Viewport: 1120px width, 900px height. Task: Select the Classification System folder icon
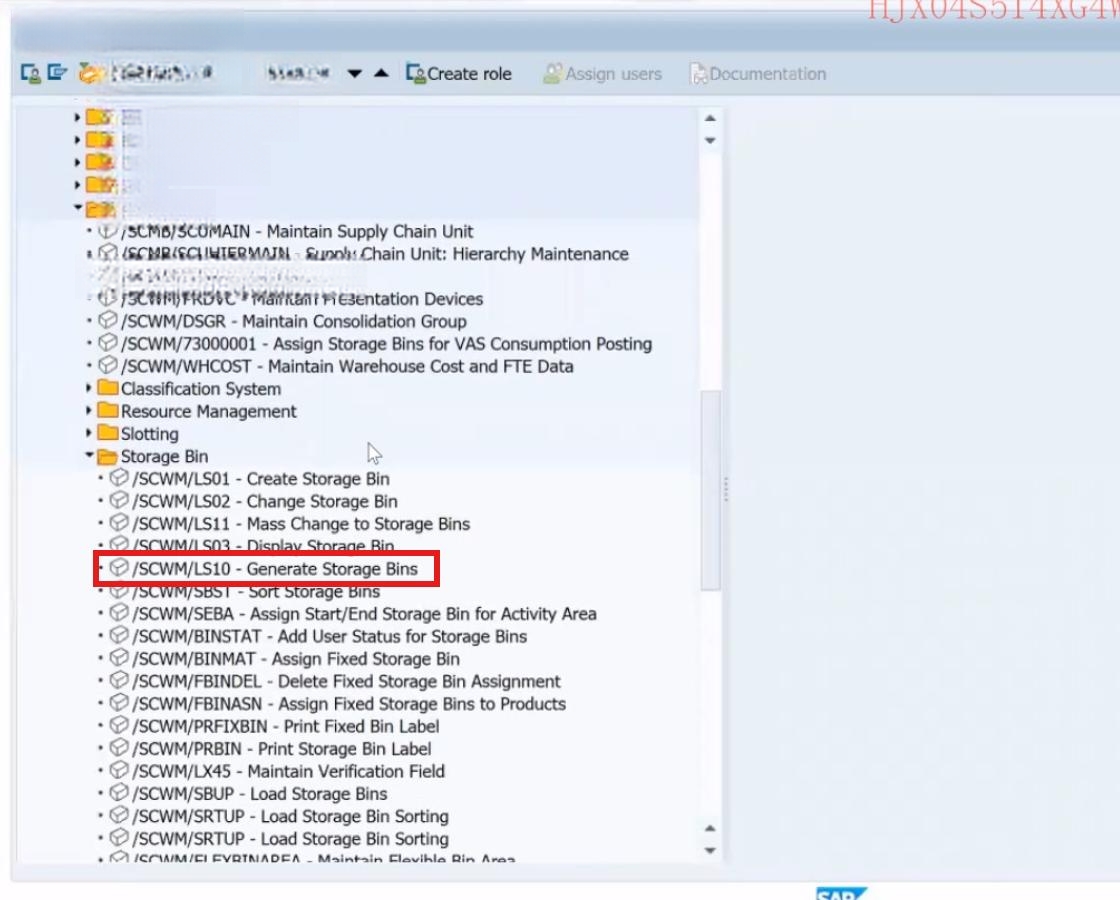[x=108, y=388]
